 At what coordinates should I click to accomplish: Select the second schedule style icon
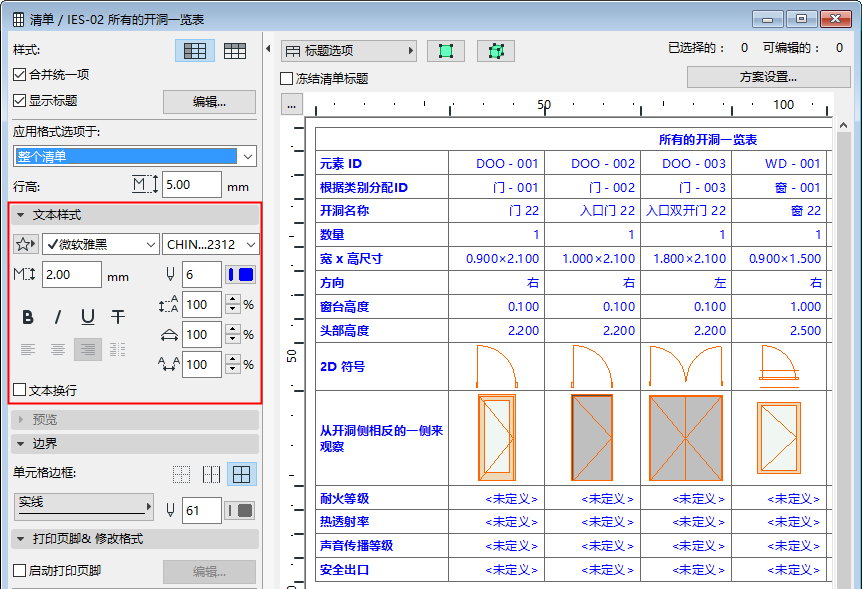point(235,51)
